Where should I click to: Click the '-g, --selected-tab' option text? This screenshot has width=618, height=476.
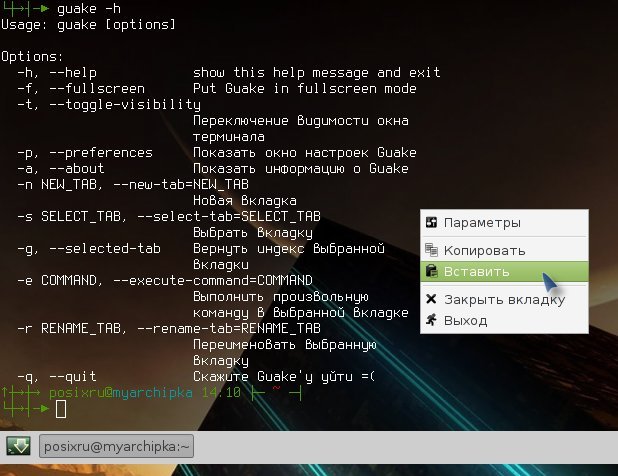coord(89,249)
